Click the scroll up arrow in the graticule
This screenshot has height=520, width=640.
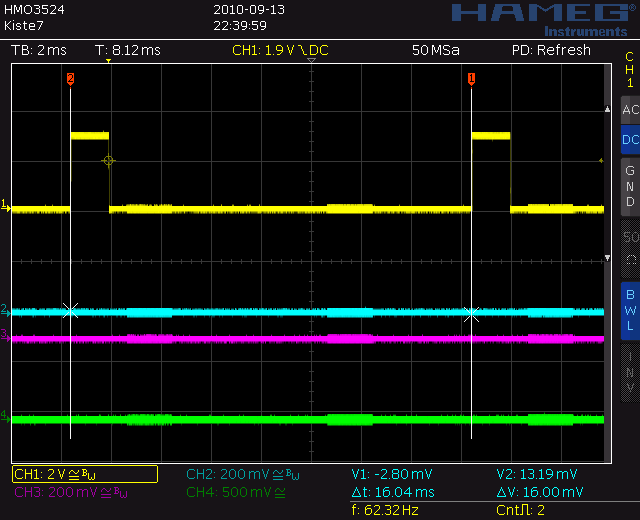click(x=607, y=109)
